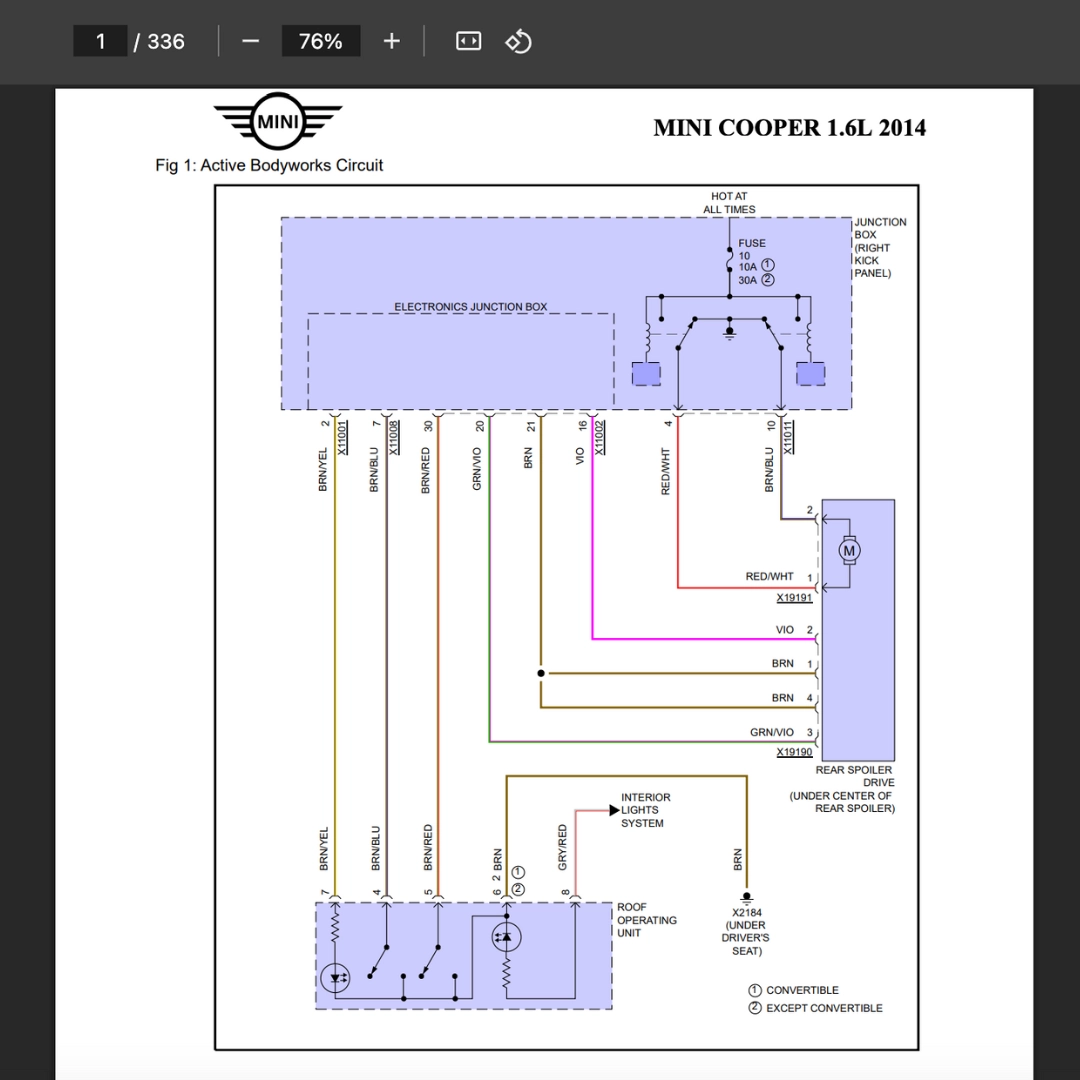1080x1080 pixels.
Task: Rotate the document counterclockwise
Action: click(519, 41)
